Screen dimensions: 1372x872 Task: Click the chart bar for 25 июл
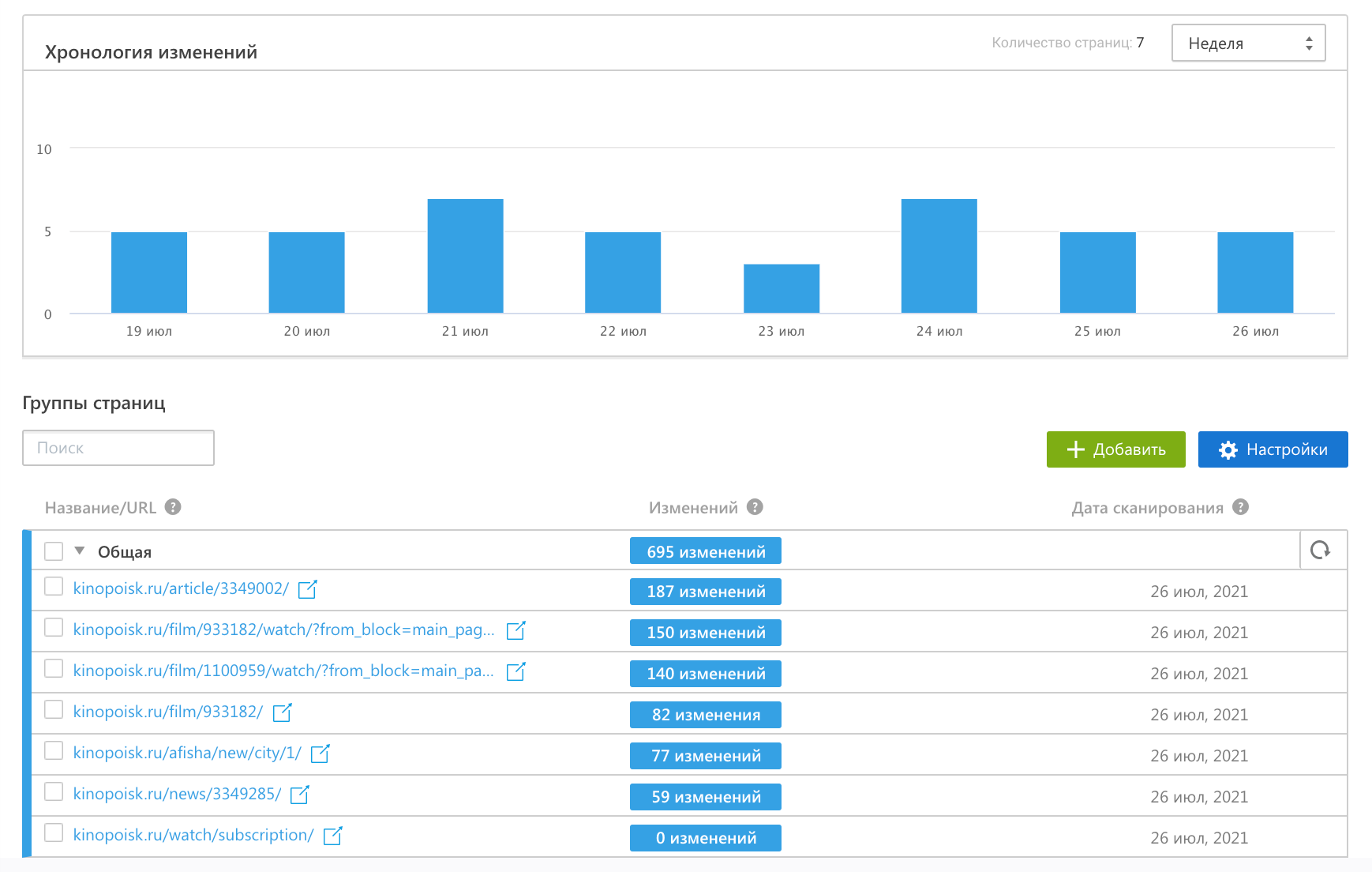tap(1098, 272)
